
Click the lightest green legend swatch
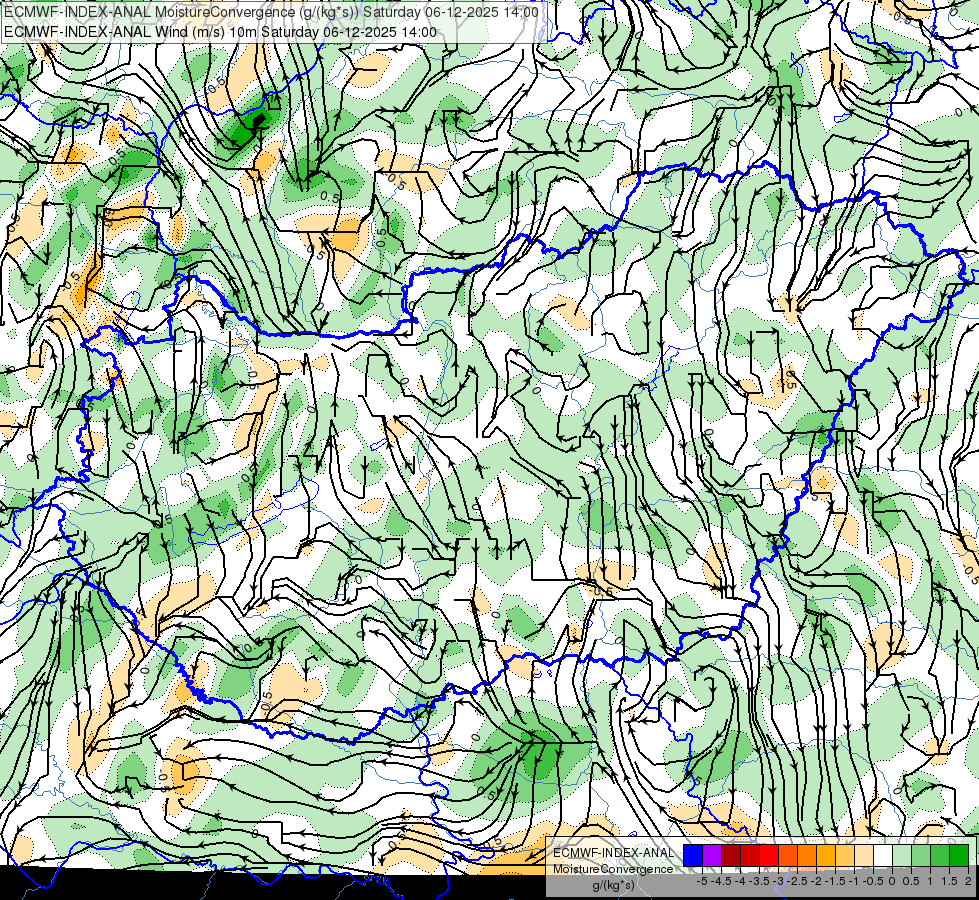point(902,855)
